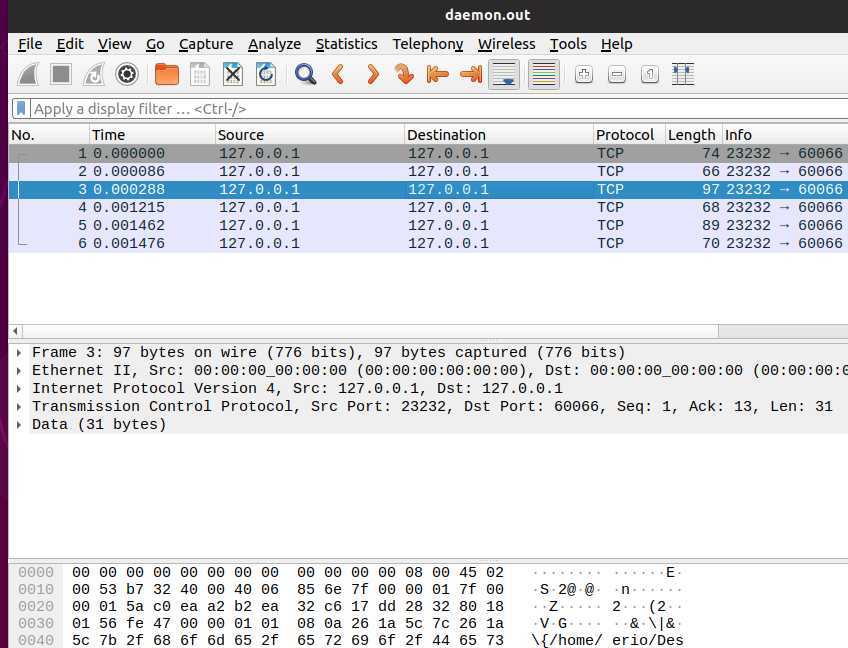Open the View menu
This screenshot has width=848, height=648.
pyautogui.click(x=114, y=44)
